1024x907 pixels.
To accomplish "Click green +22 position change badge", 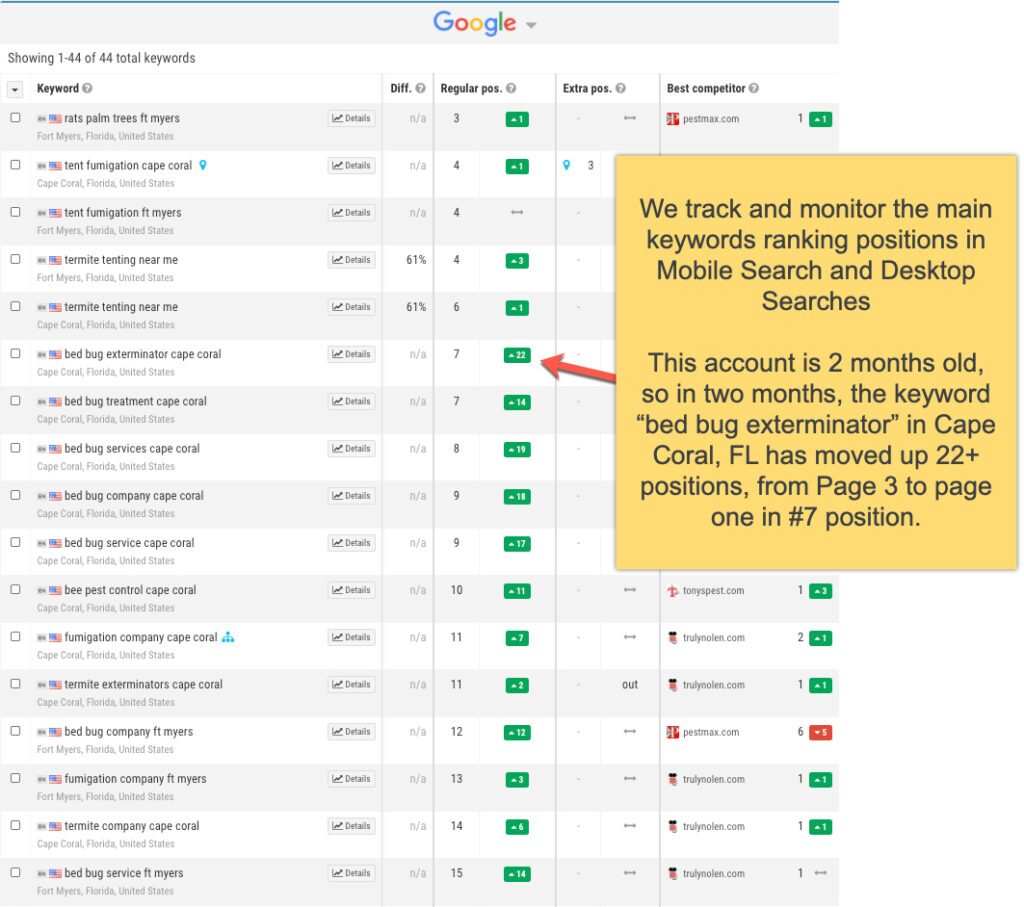I will click(x=517, y=355).
